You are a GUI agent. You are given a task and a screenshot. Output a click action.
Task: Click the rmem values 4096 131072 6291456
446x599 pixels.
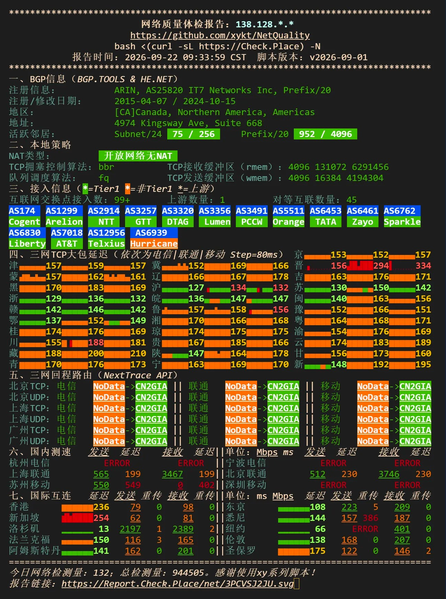(x=339, y=167)
